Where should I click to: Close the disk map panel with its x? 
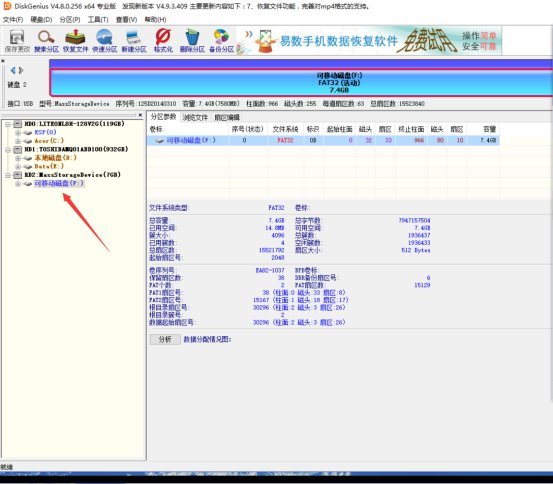pos(3,61)
